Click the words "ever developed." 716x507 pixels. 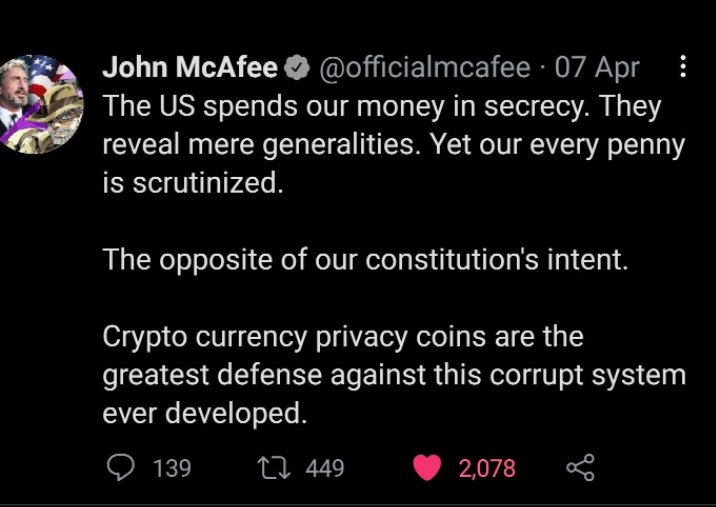pyautogui.click(x=201, y=413)
